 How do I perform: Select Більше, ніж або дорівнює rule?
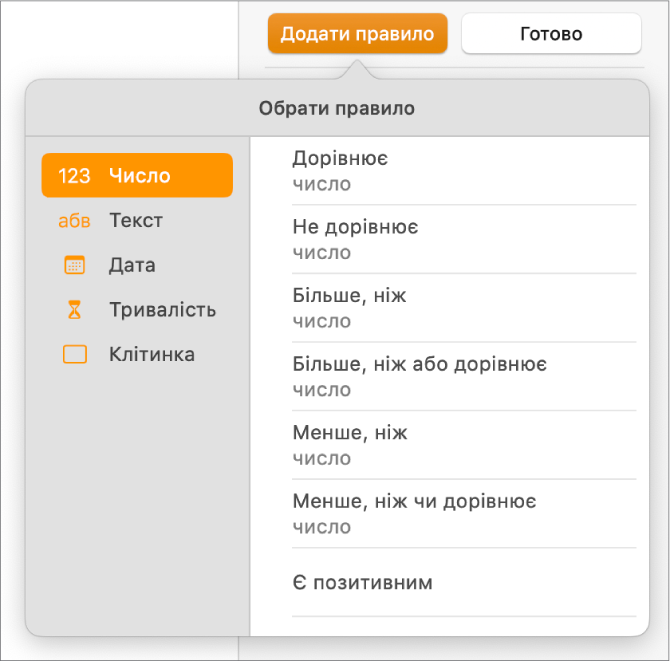click(x=464, y=377)
